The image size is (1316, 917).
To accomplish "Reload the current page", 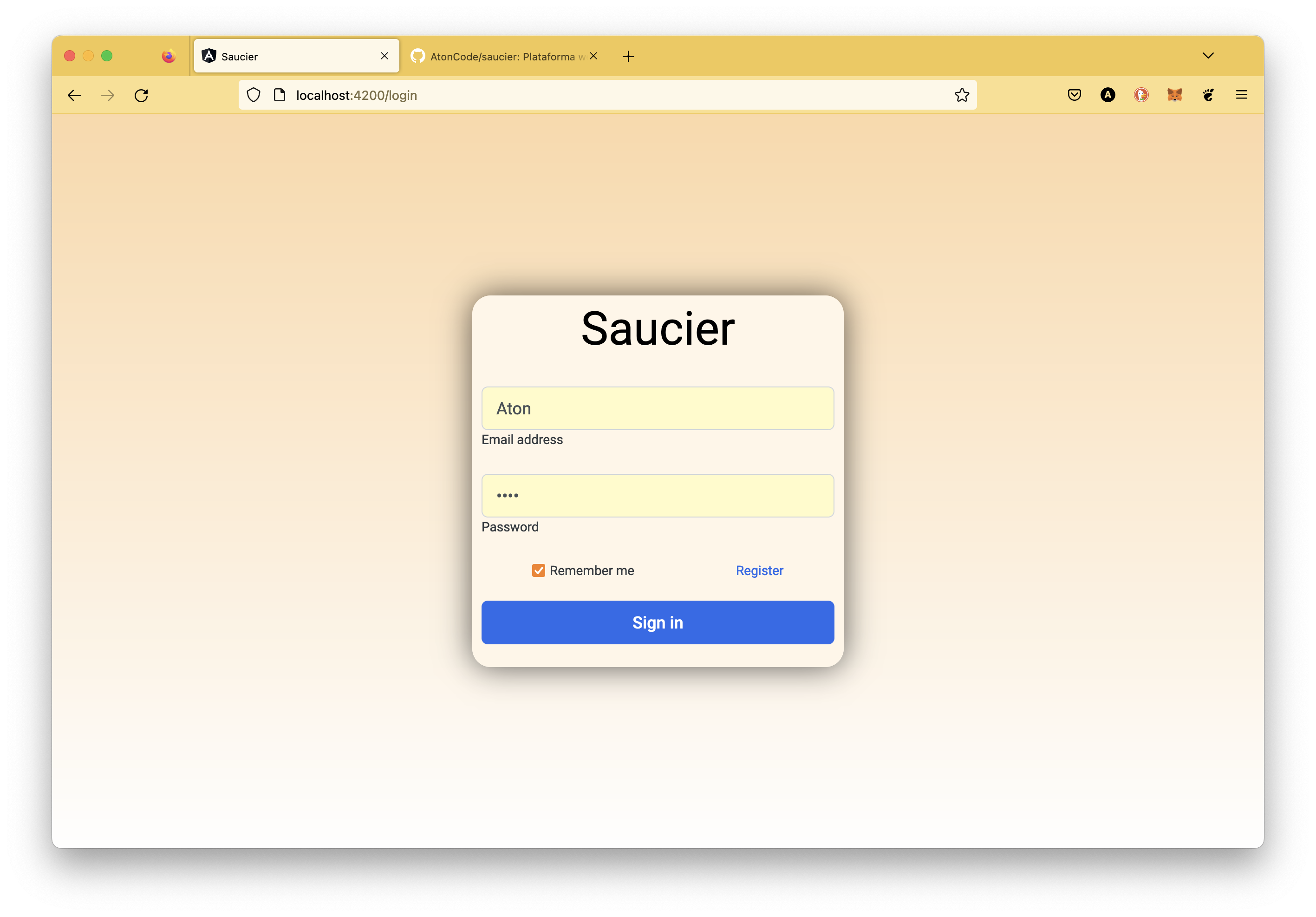I will [x=142, y=95].
